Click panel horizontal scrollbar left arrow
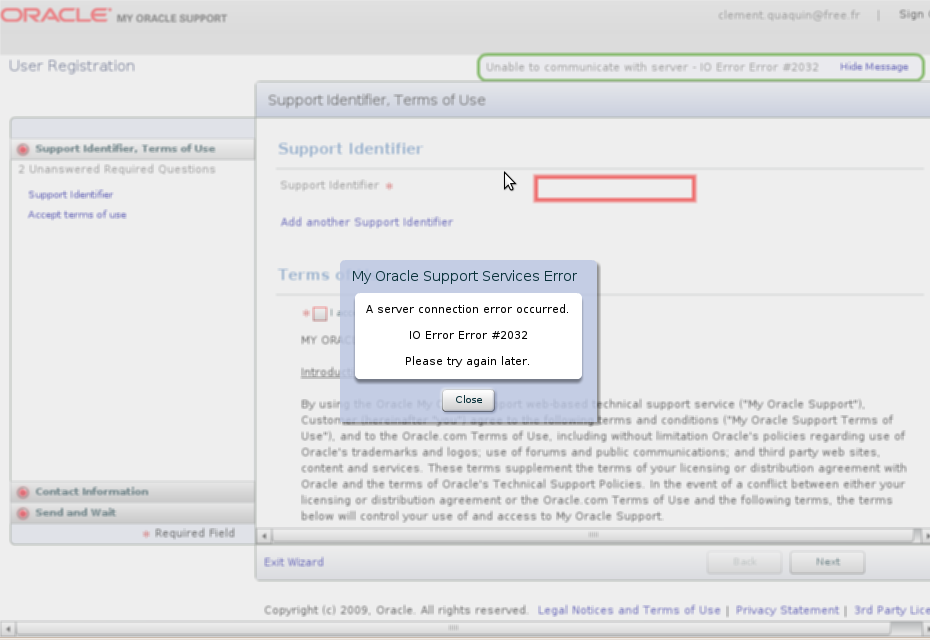 click(264, 536)
